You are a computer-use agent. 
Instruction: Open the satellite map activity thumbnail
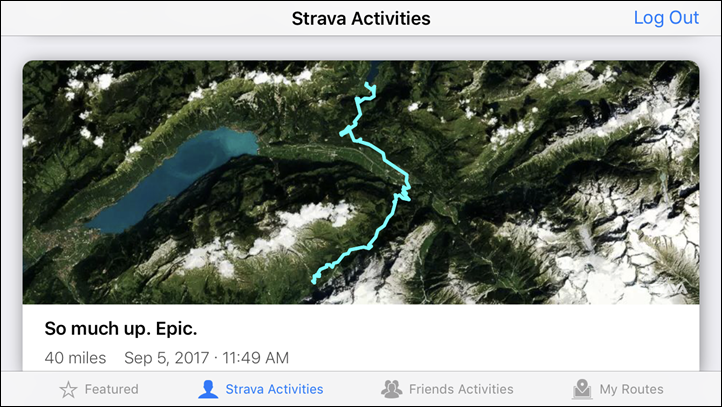coord(361,182)
